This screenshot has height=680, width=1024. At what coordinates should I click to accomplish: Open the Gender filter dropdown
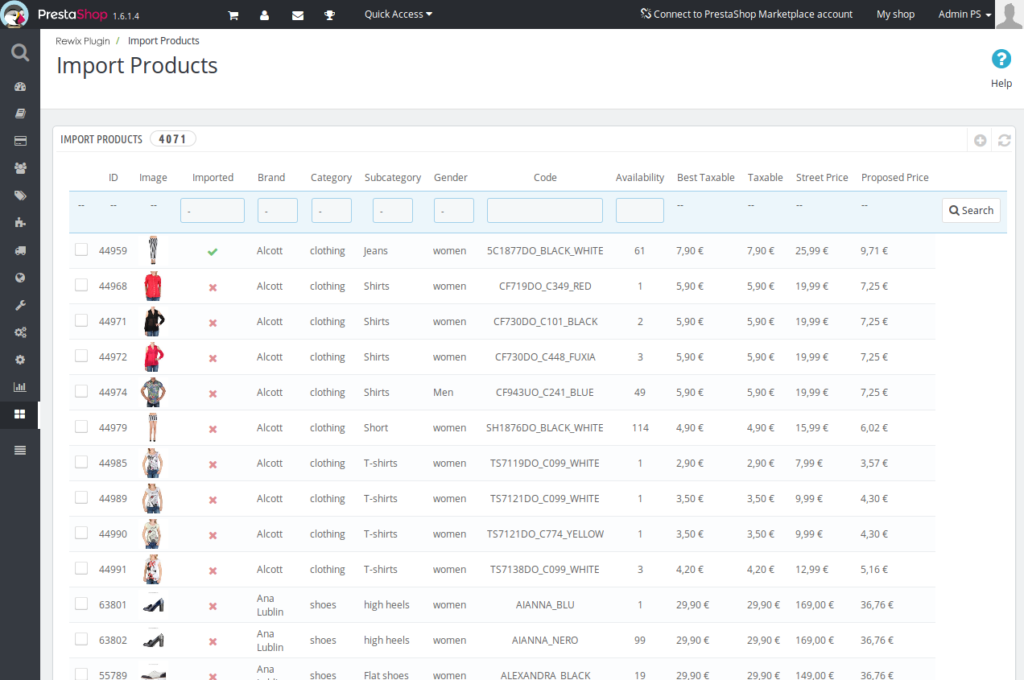(454, 210)
